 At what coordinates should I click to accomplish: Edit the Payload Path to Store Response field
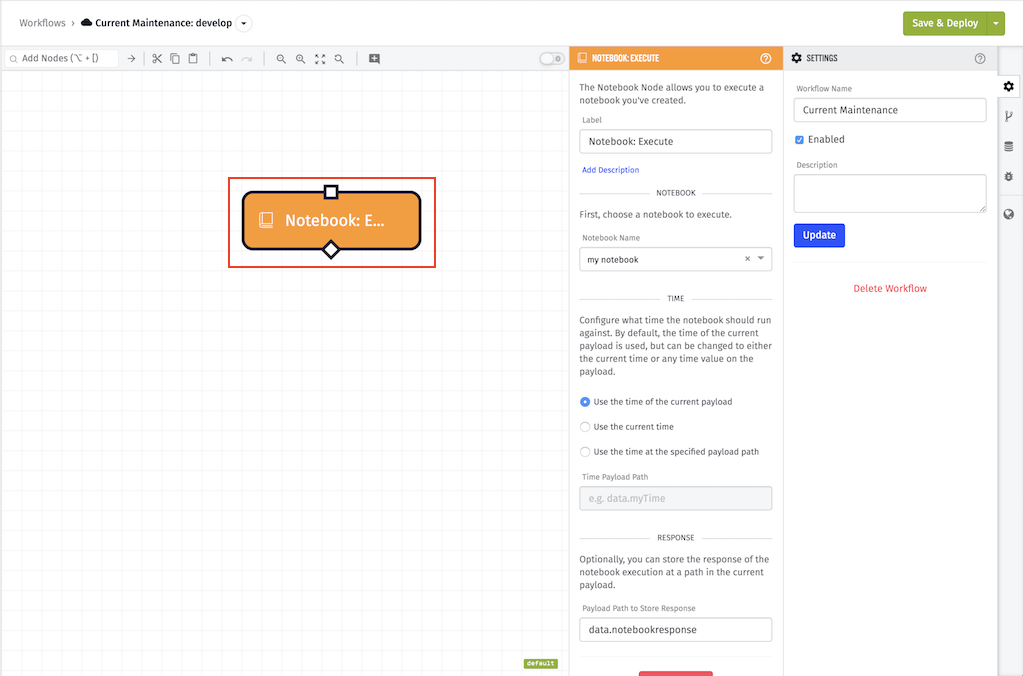click(x=675, y=630)
